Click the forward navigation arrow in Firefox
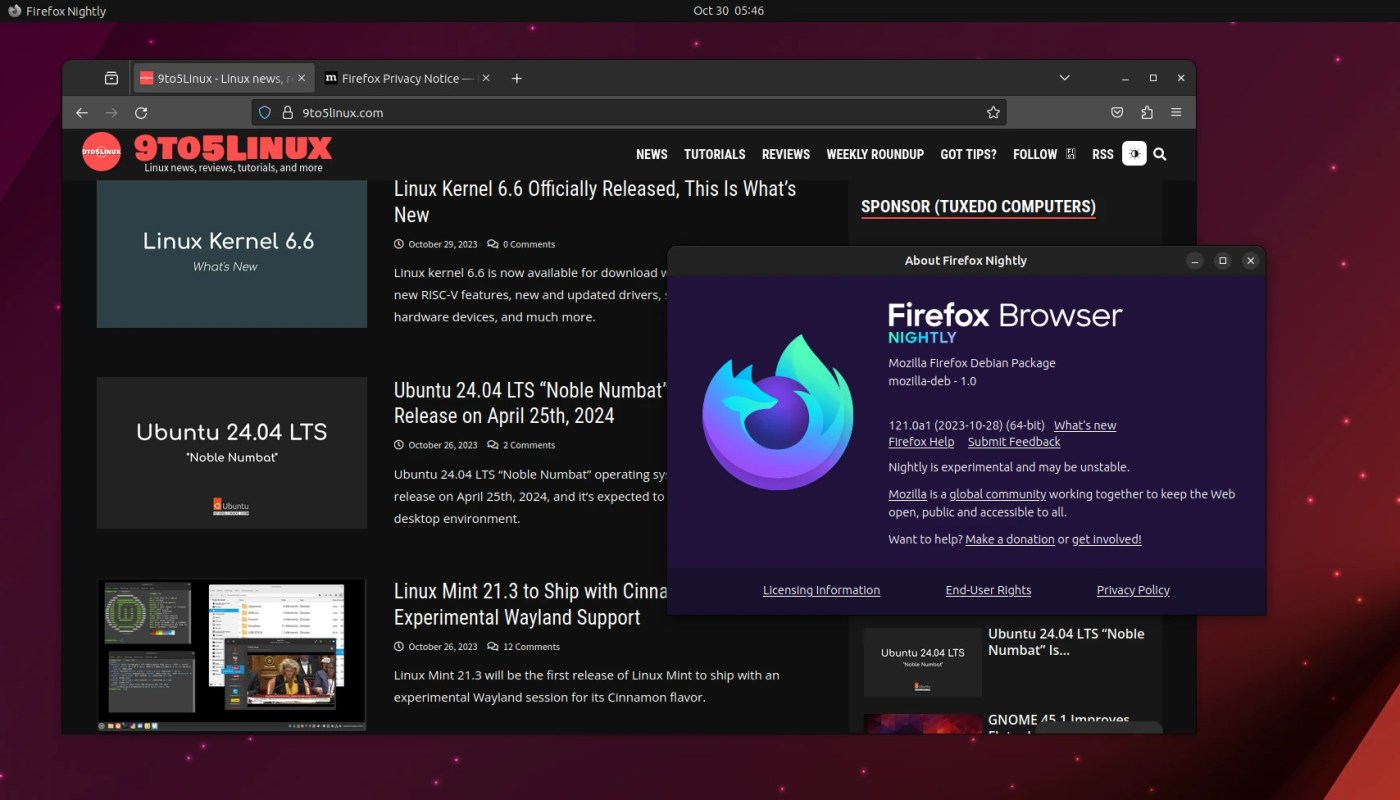 click(111, 113)
